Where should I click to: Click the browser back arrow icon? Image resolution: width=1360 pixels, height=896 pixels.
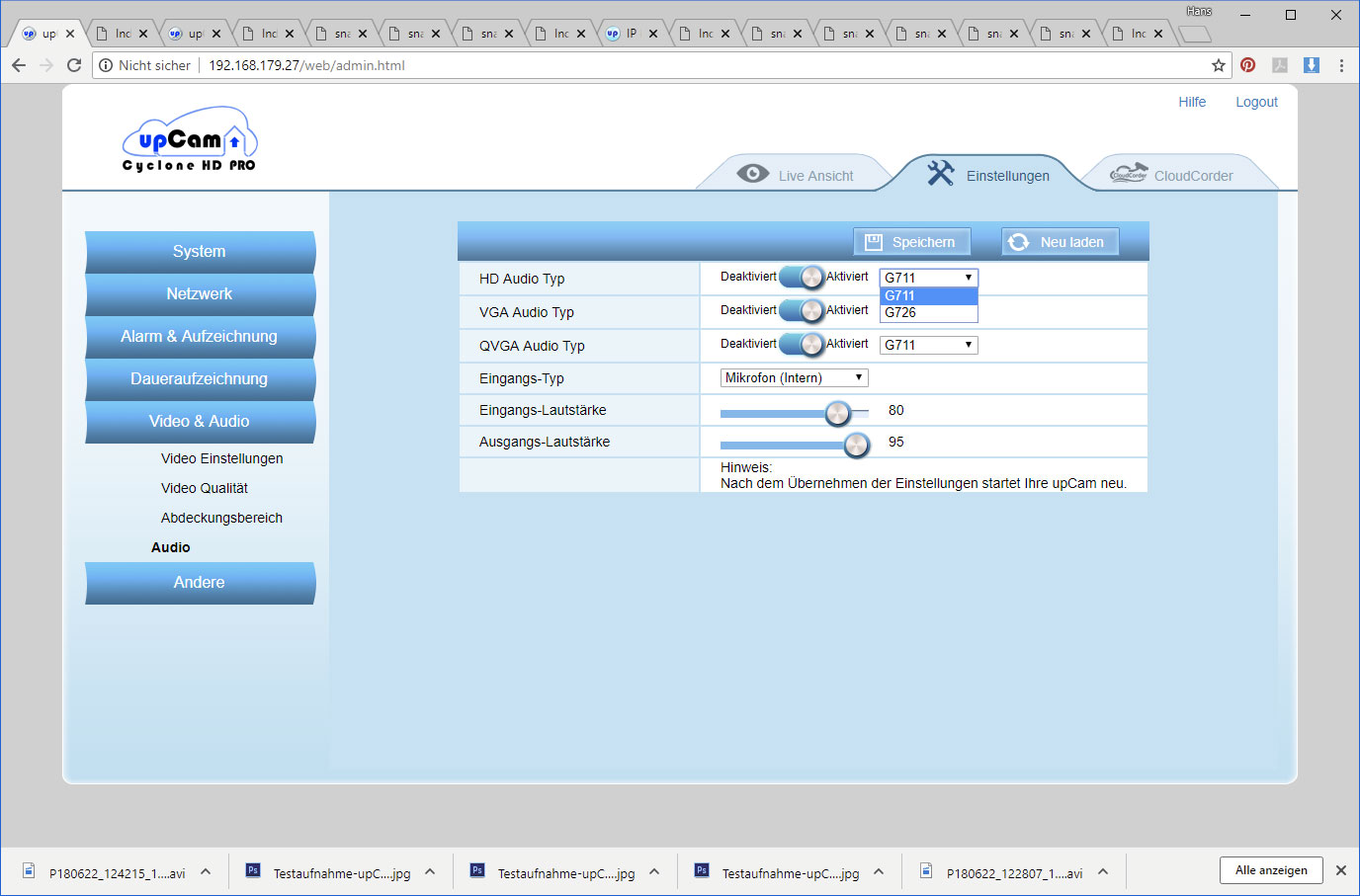[19, 65]
